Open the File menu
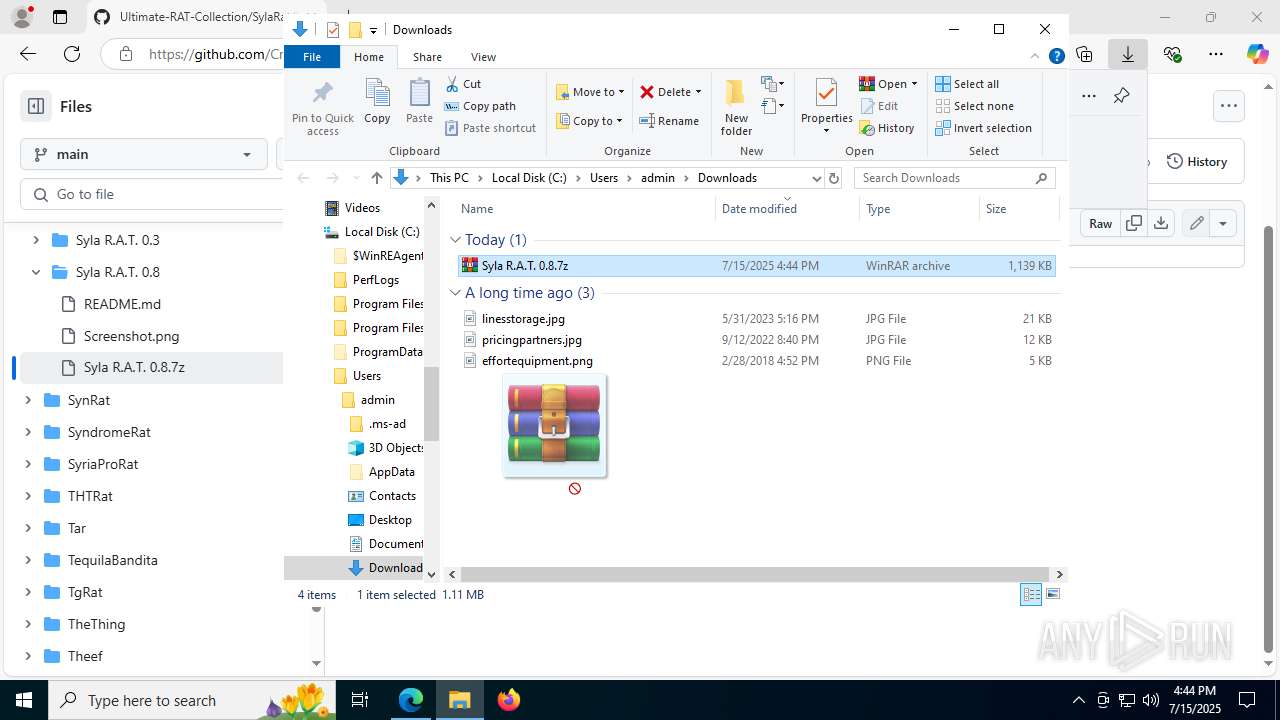This screenshot has width=1280, height=720. coord(312,57)
